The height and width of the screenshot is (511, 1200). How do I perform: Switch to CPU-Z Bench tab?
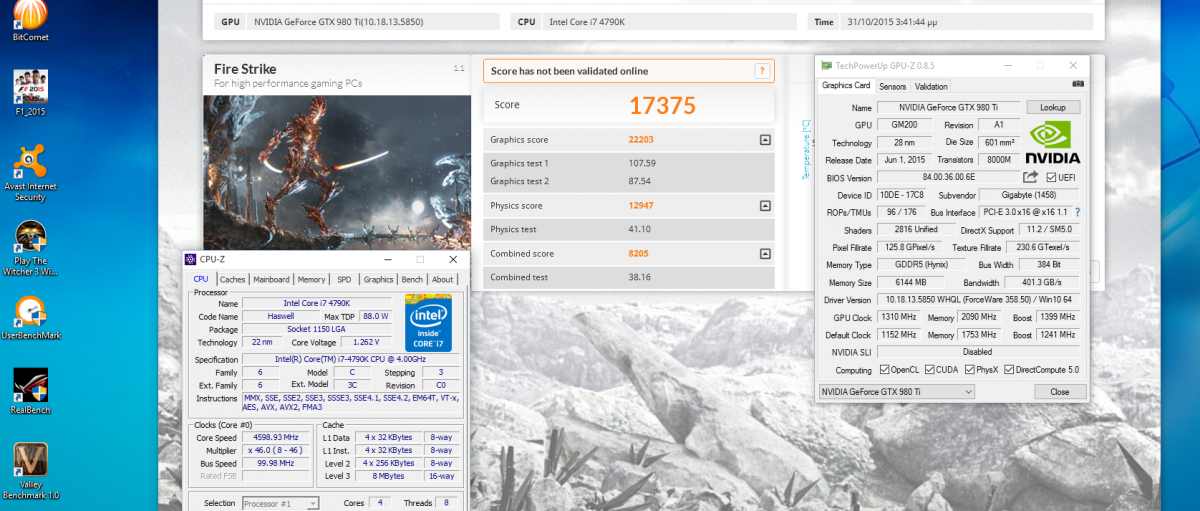412,280
